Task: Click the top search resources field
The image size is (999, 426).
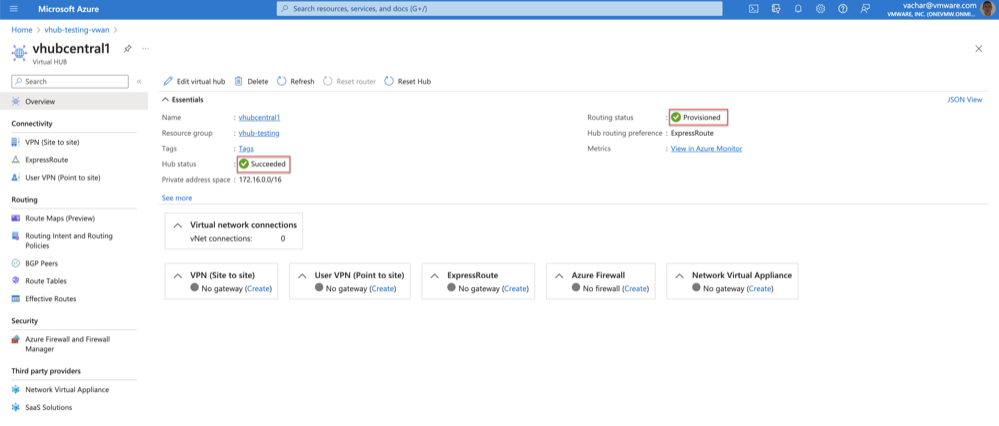Action: (499, 9)
